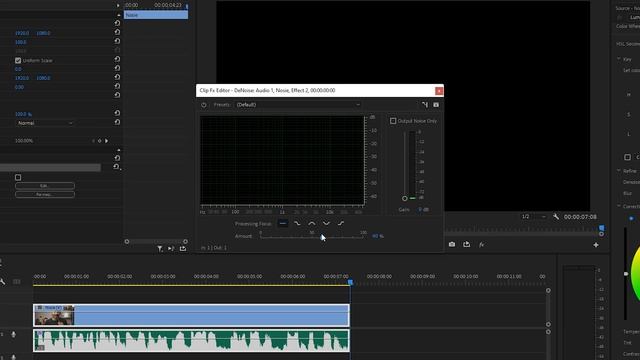Screen dimensions: 640x360
Task: Select flat all-frequencies Processing Focus icon
Action: point(282,223)
